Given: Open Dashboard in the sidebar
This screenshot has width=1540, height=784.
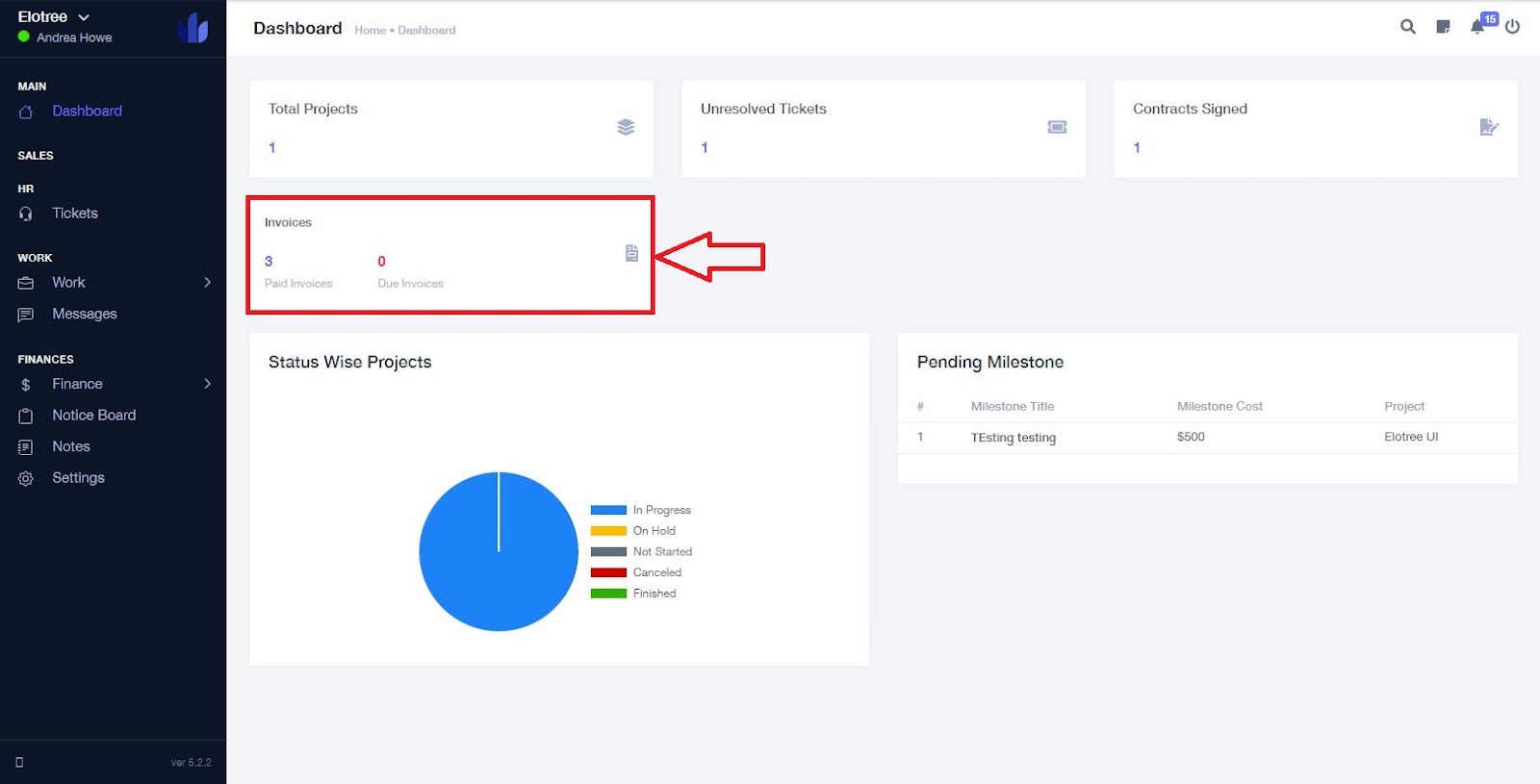Looking at the screenshot, I should coord(87,111).
